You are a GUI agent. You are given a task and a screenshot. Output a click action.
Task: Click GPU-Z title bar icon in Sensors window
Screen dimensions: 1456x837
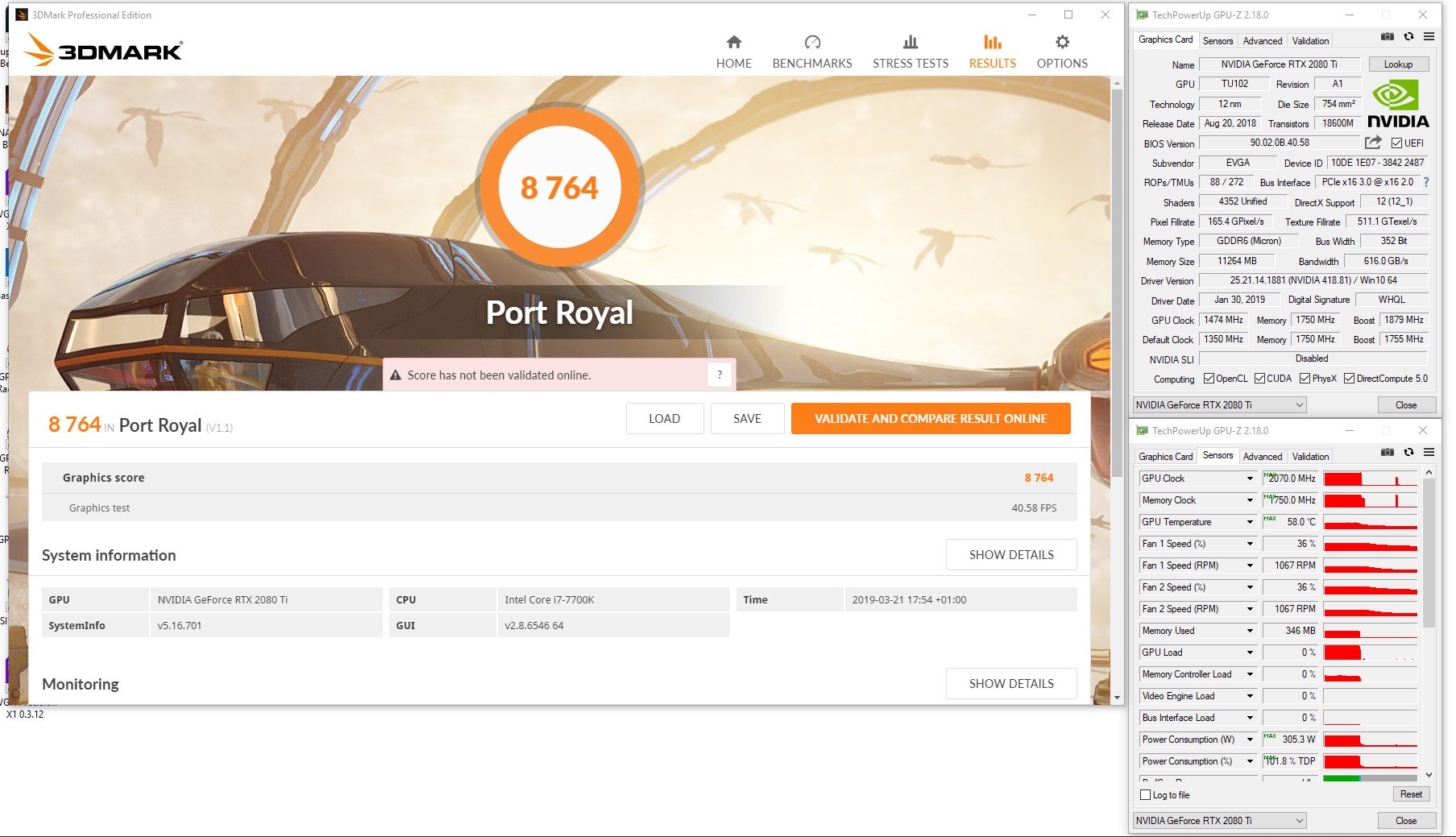1142,430
